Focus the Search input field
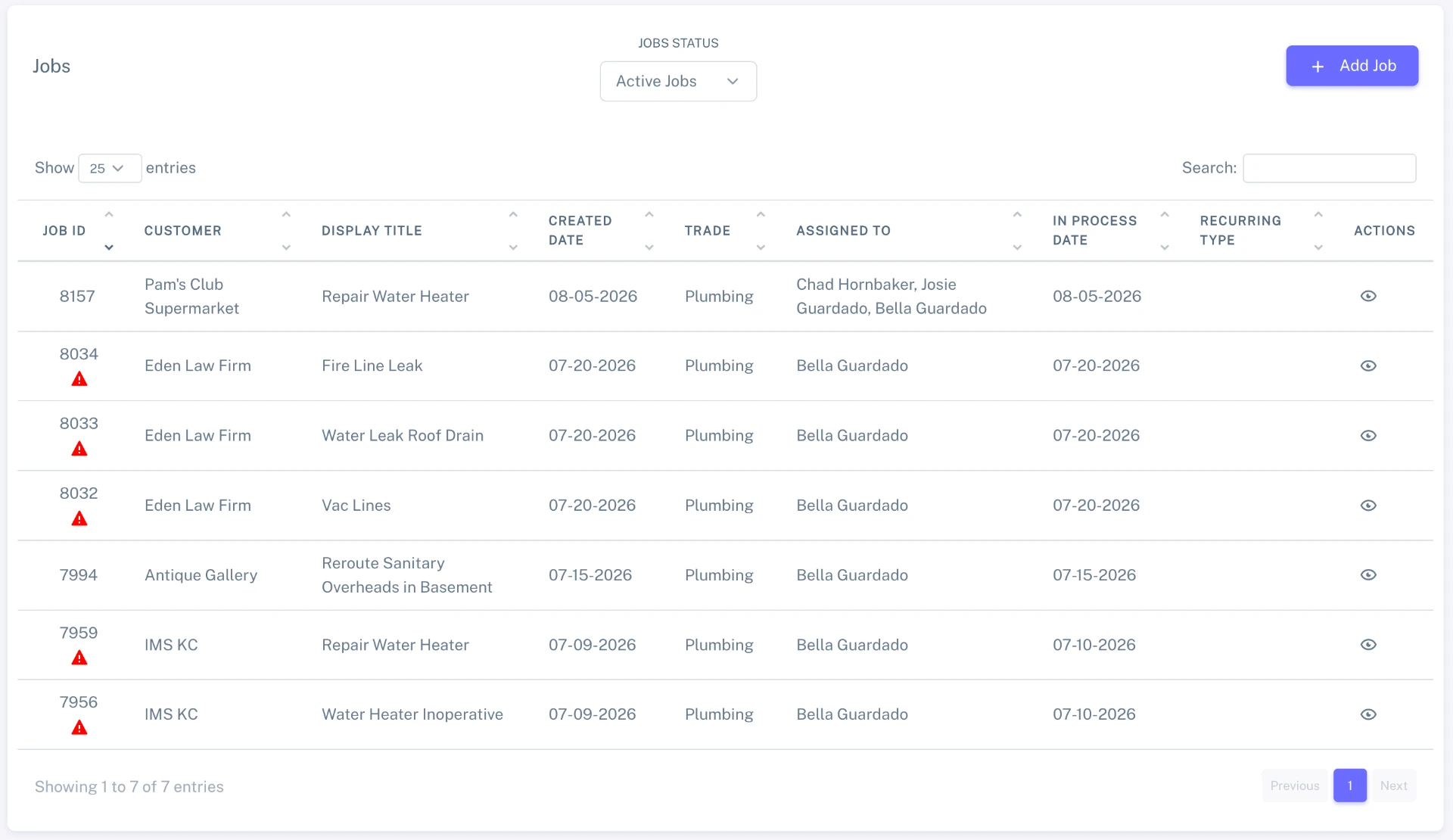Image resolution: width=1453 pixels, height=840 pixels. point(1329,168)
